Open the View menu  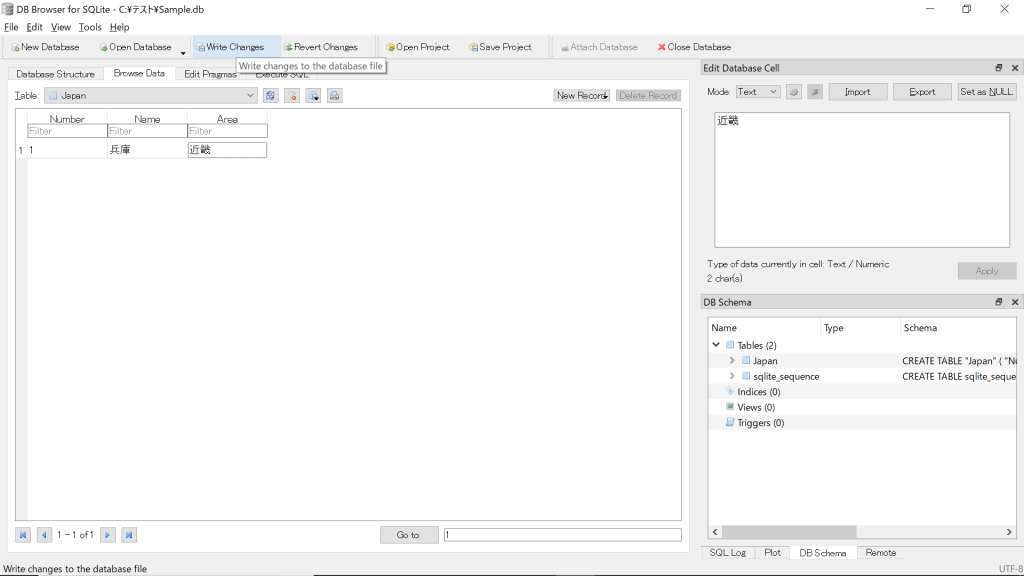61,27
